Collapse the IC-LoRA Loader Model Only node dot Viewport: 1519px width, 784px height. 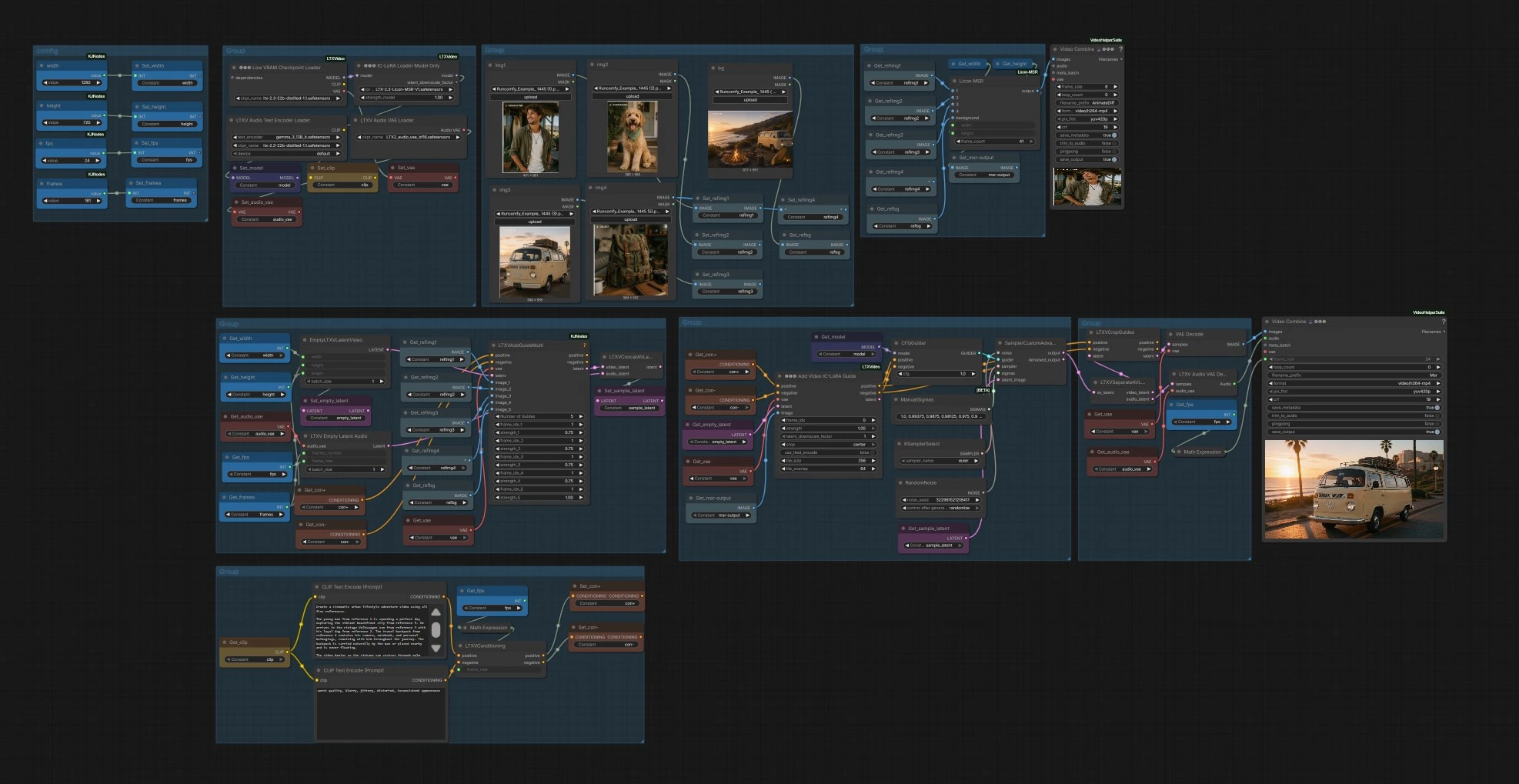point(358,65)
